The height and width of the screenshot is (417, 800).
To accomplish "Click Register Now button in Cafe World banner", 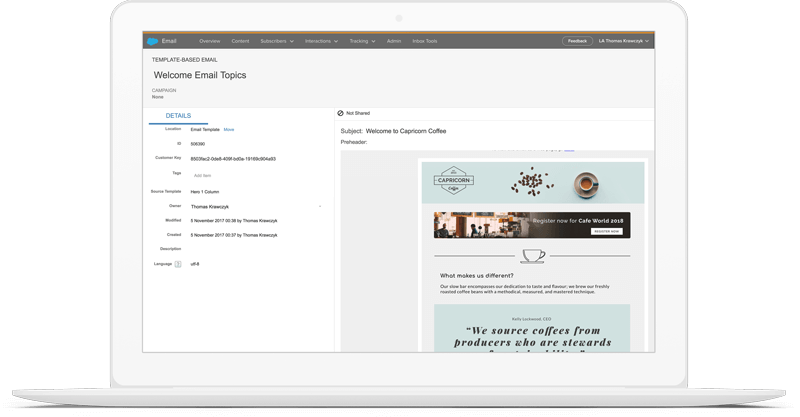I will click(x=607, y=230).
